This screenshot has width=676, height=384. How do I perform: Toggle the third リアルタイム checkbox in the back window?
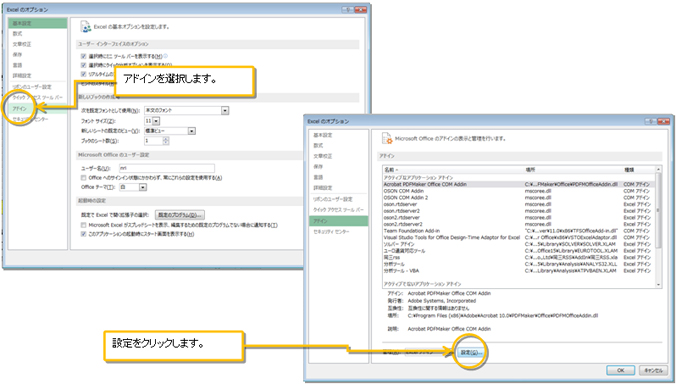coord(84,74)
